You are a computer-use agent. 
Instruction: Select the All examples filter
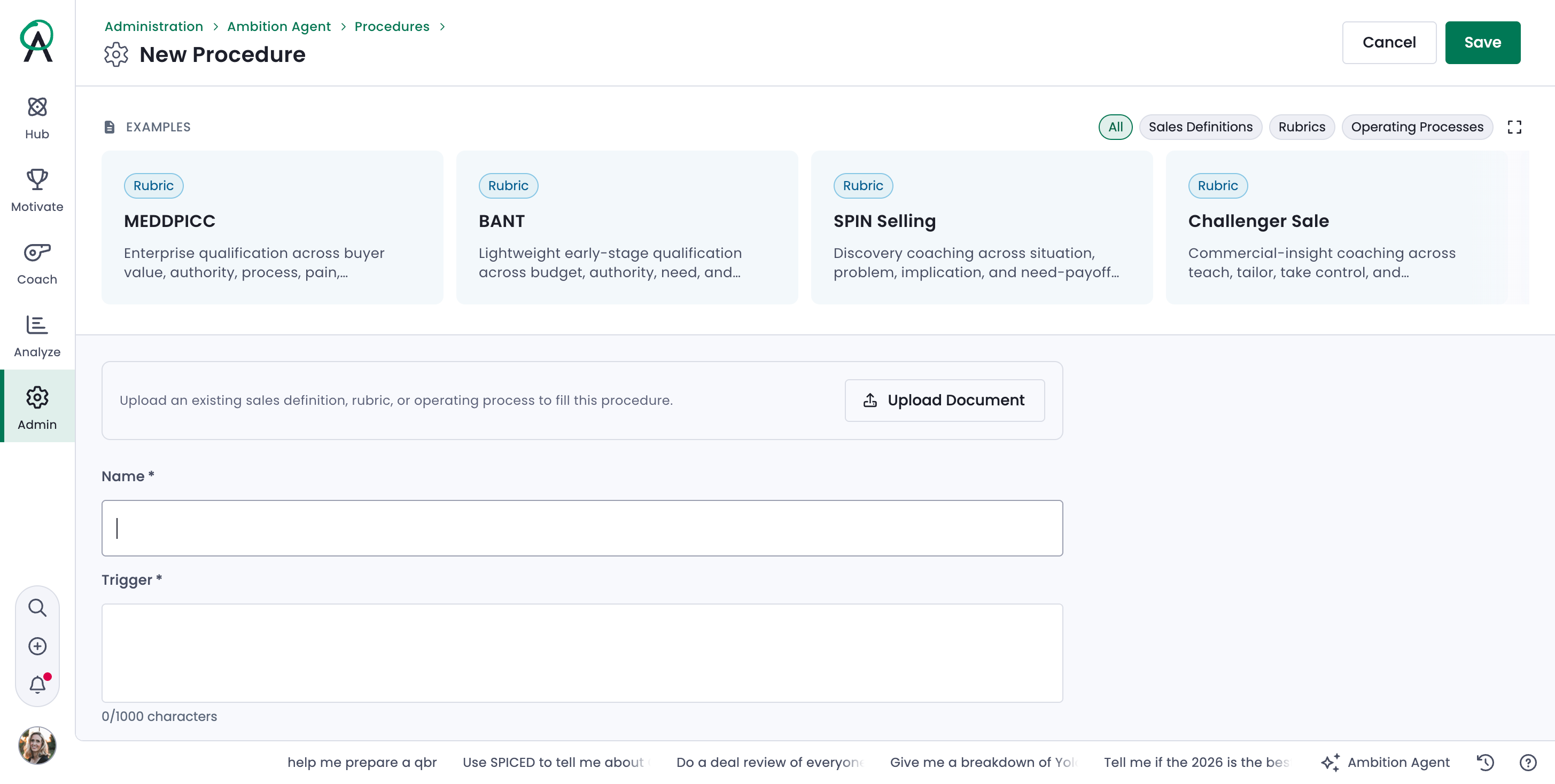pyautogui.click(x=1115, y=127)
